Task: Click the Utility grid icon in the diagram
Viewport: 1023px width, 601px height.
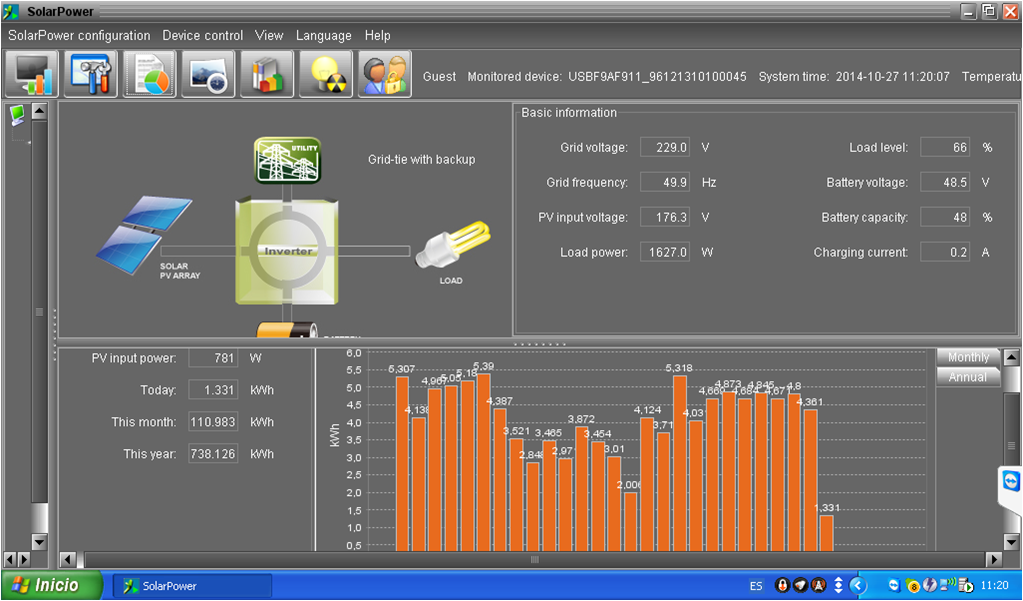Action: [288, 159]
